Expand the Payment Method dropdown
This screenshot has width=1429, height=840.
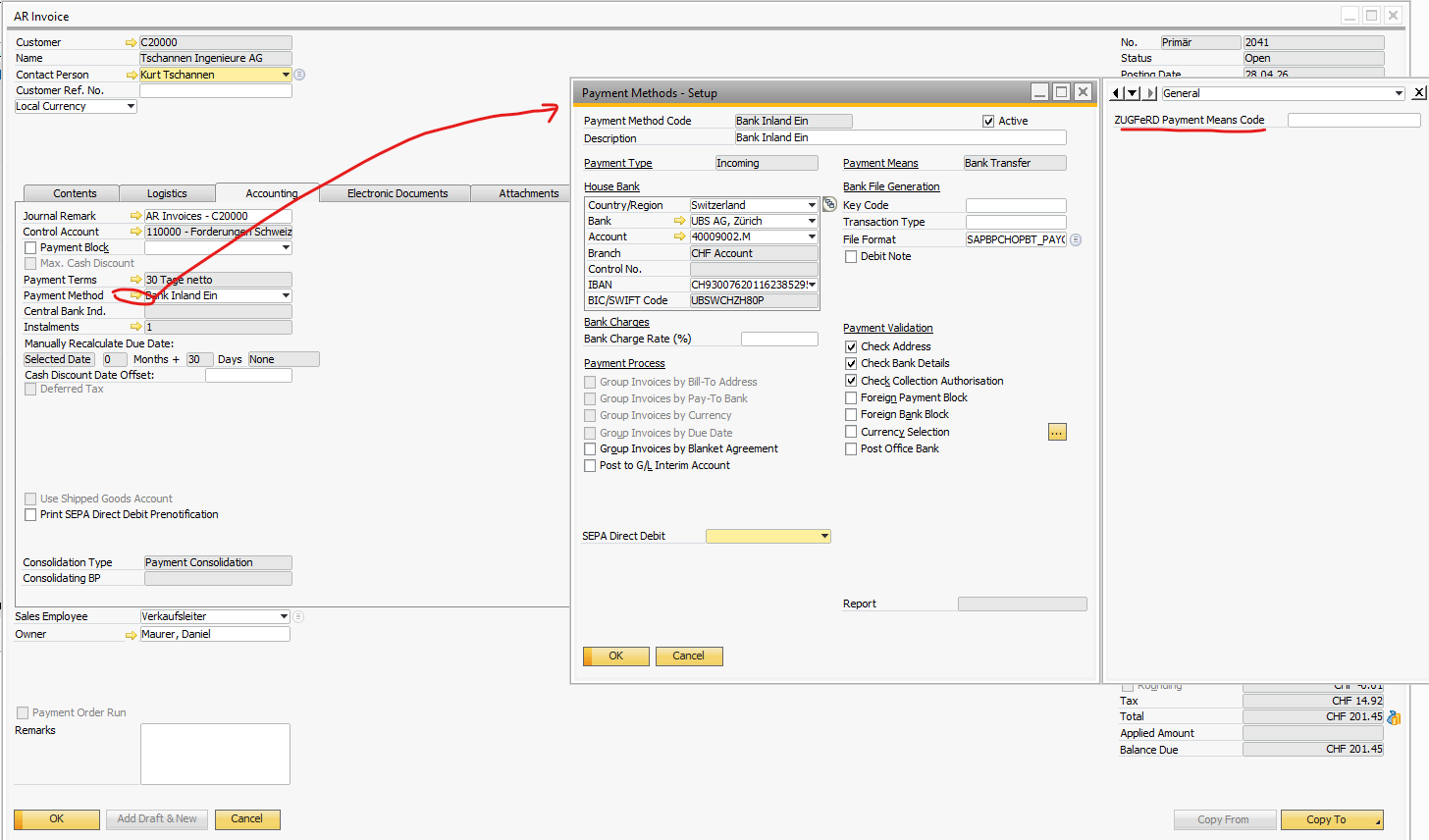click(286, 295)
